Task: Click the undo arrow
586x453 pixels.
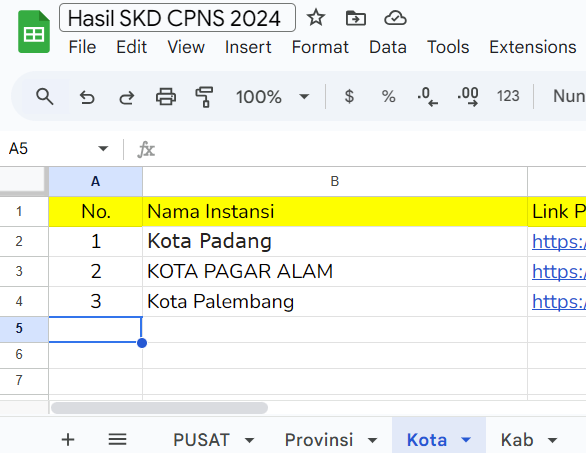Action: 87,97
